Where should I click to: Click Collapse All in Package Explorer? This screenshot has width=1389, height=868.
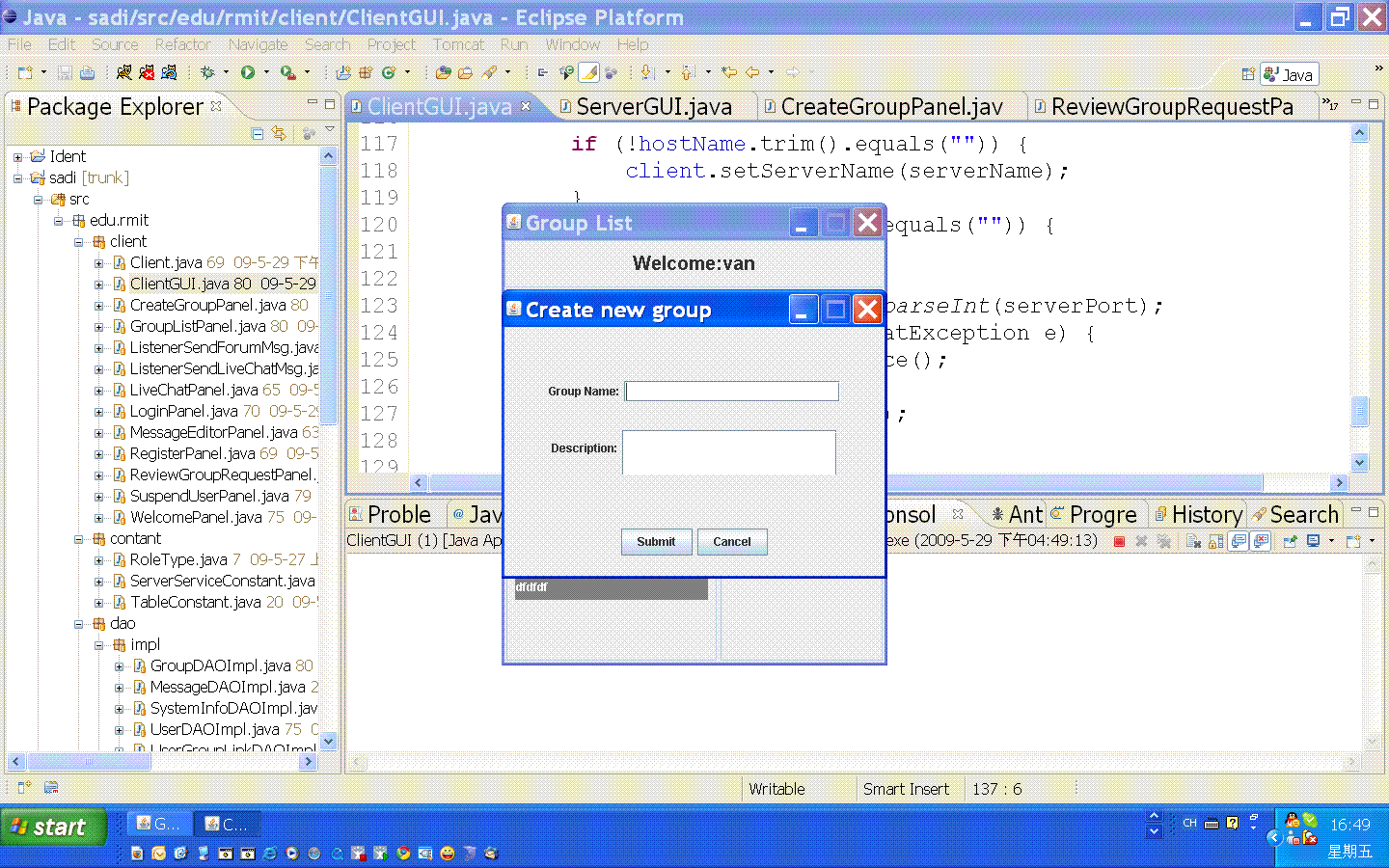pyautogui.click(x=258, y=134)
